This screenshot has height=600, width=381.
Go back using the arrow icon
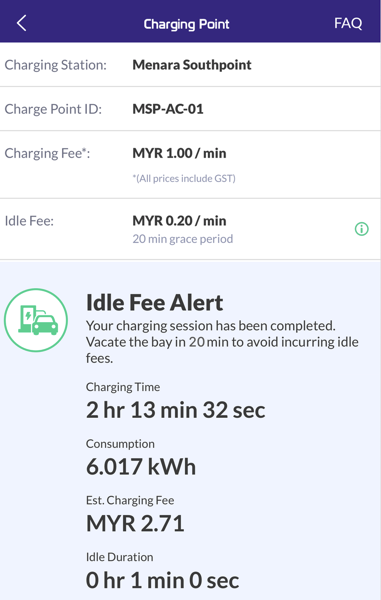tap(21, 23)
